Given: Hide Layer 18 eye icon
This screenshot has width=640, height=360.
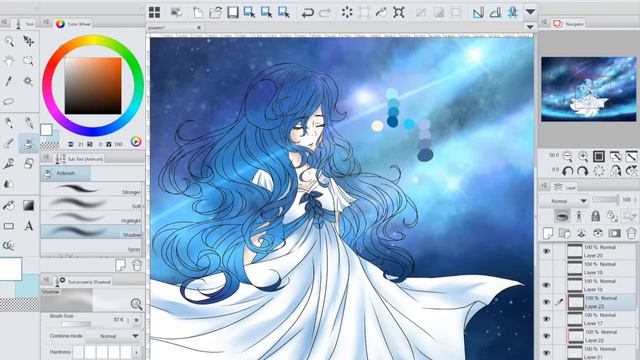Looking at the screenshot, I should pyautogui.click(x=546, y=285).
